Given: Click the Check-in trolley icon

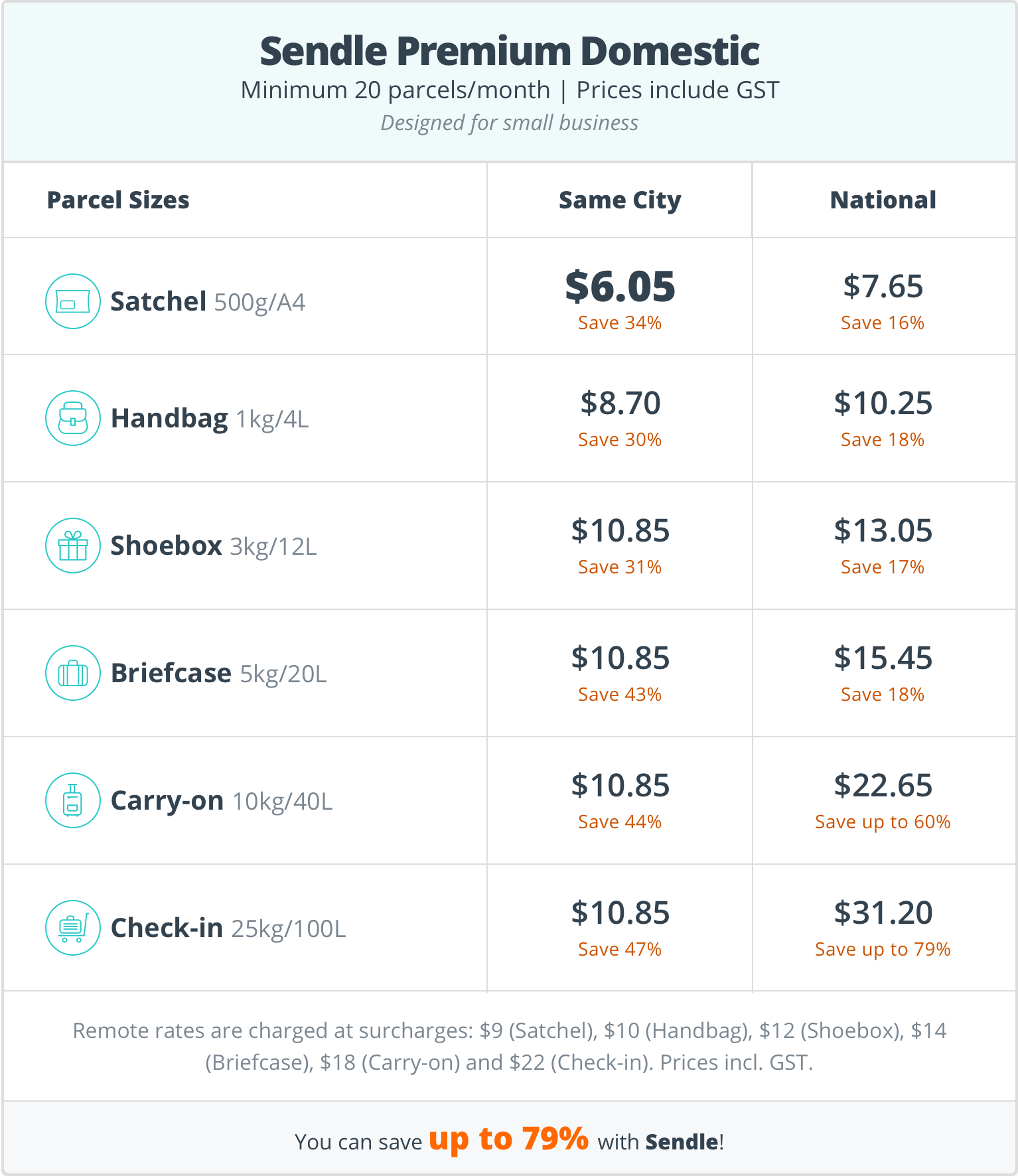Looking at the screenshot, I should [x=73, y=928].
